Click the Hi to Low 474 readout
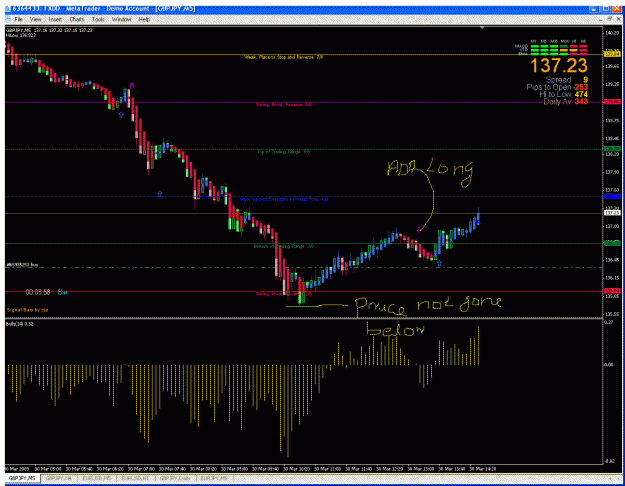The height and width of the screenshot is (486, 625). [564, 94]
